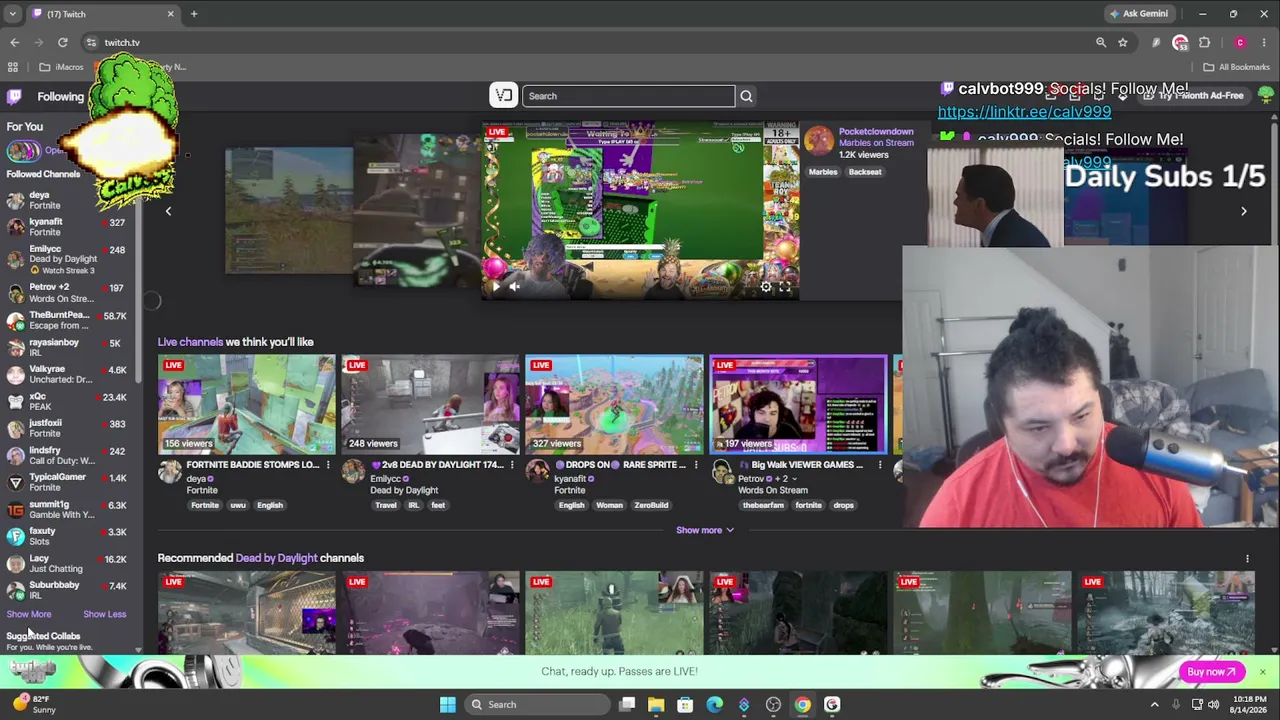Expand Show more live channels
The width and height of the screenshot is (1280, 720).
click(705, 530)
